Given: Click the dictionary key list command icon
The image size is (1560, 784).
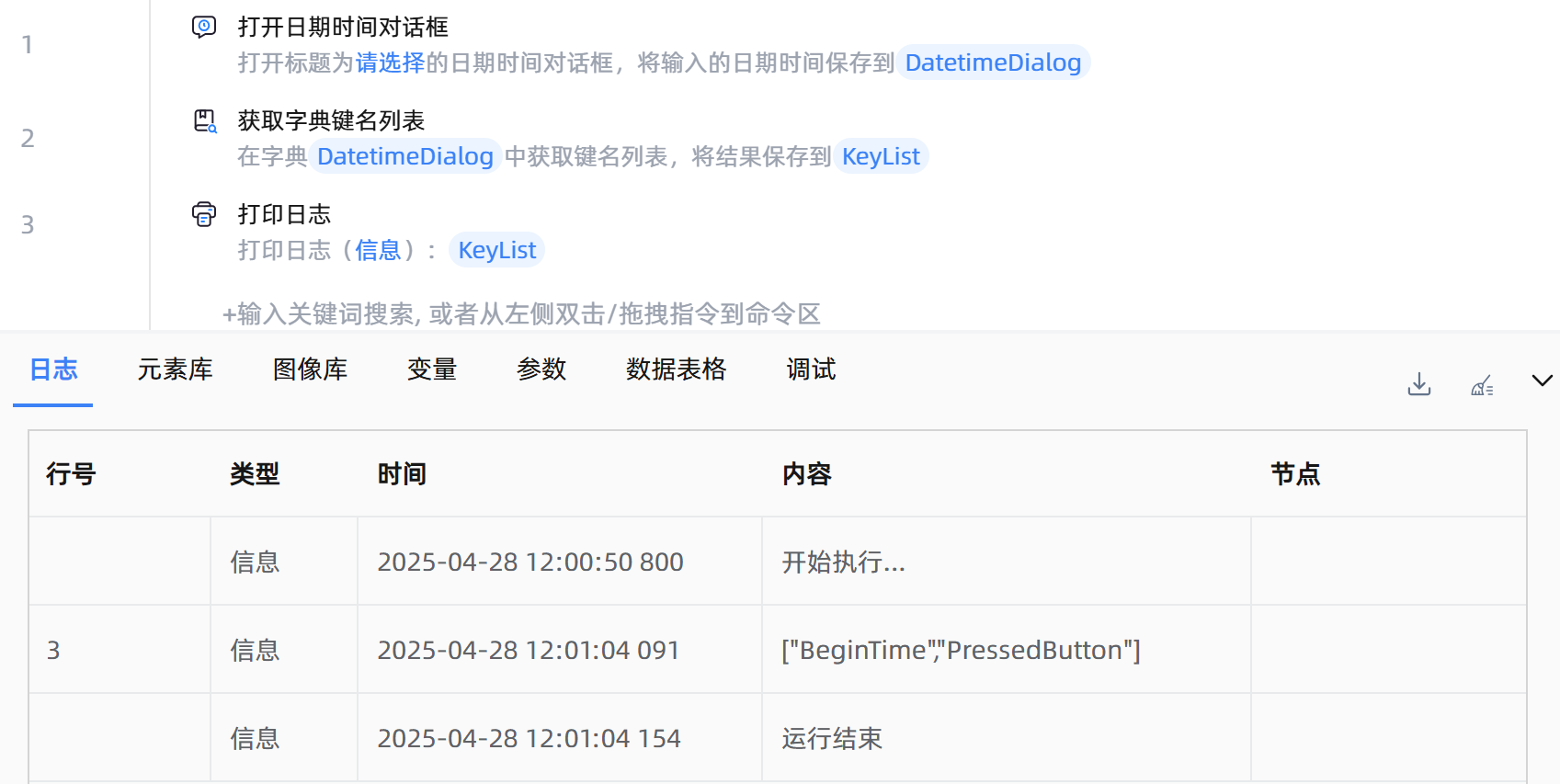Looking at the screenshot, I should (204, 120).
